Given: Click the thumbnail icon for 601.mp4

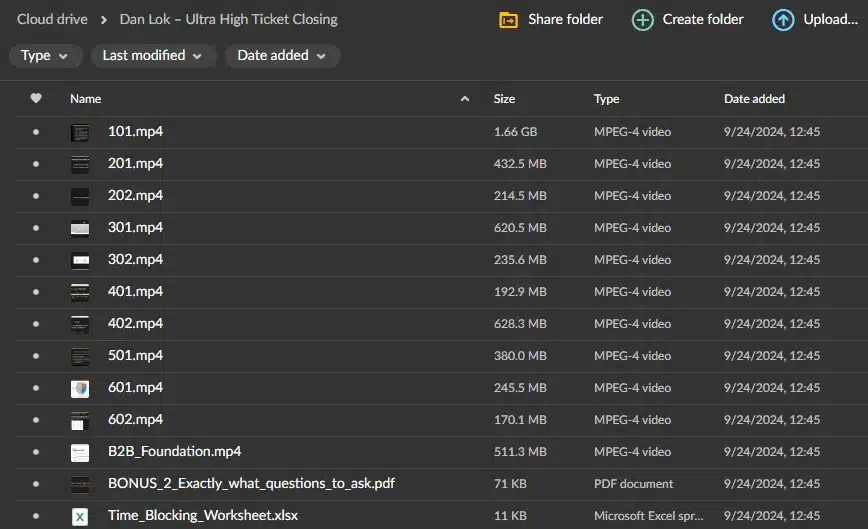Looking at the screenshot, I should (x=80, y=388).
